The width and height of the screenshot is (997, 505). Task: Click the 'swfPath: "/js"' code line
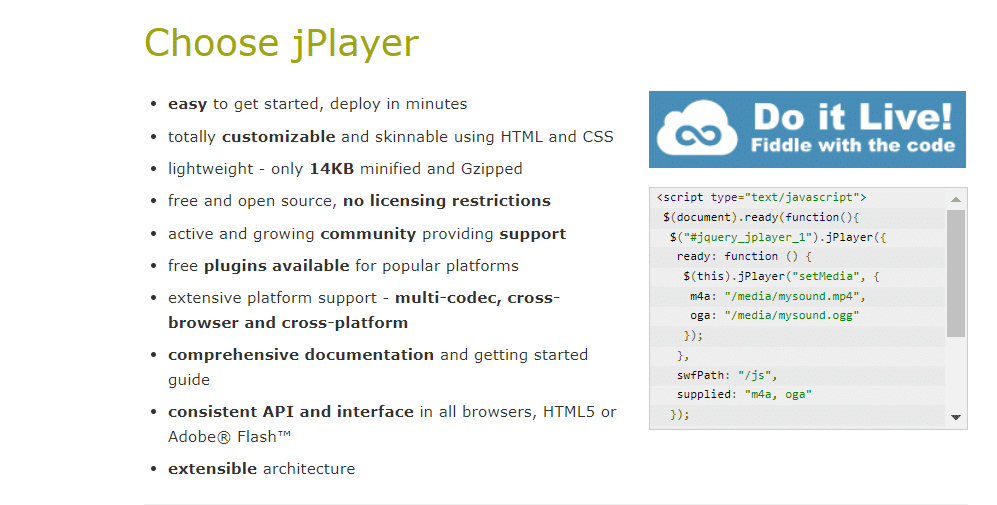tap(727, 375)
